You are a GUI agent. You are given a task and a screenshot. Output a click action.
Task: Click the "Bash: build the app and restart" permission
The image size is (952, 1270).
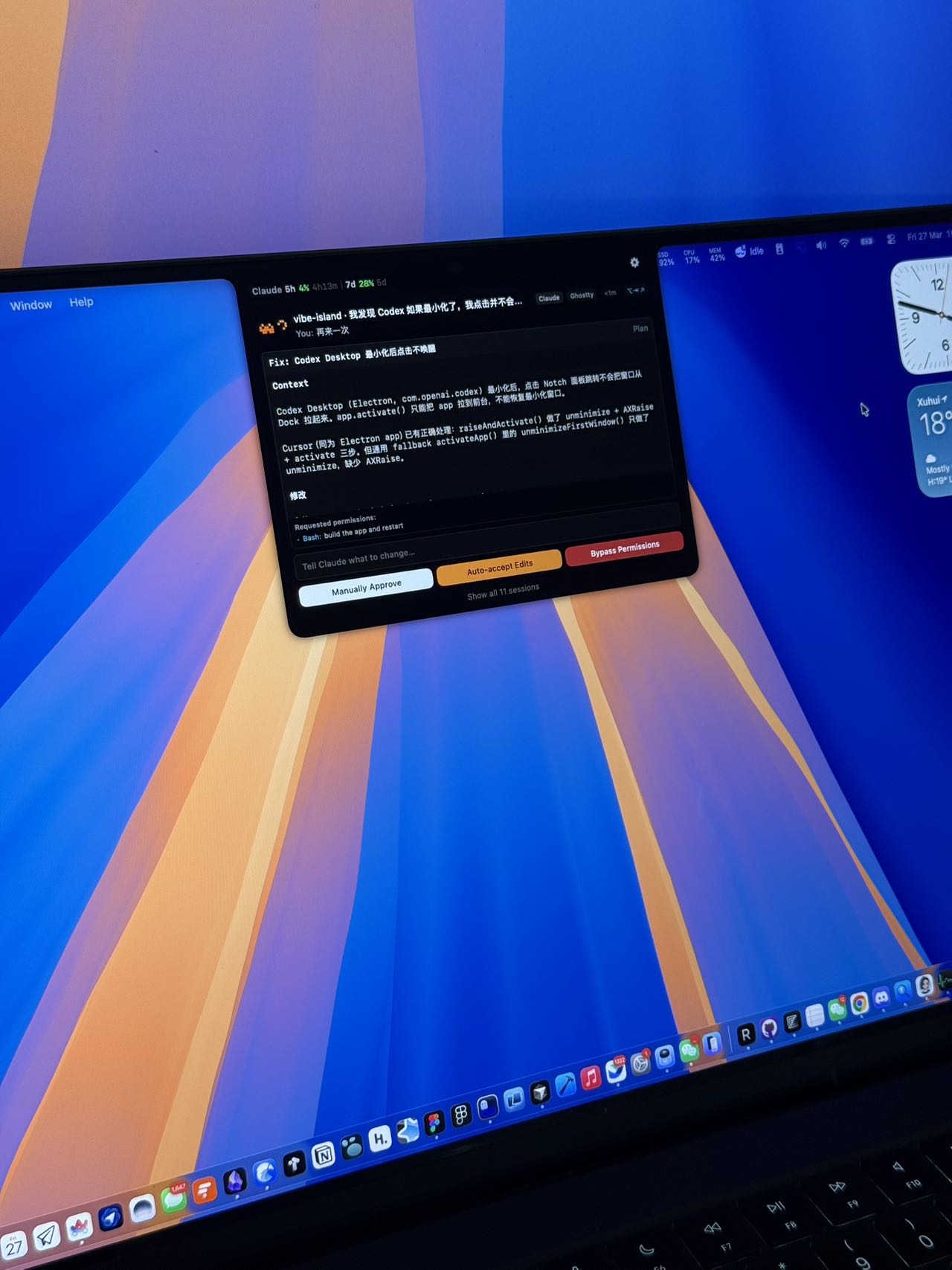(353, 532)
